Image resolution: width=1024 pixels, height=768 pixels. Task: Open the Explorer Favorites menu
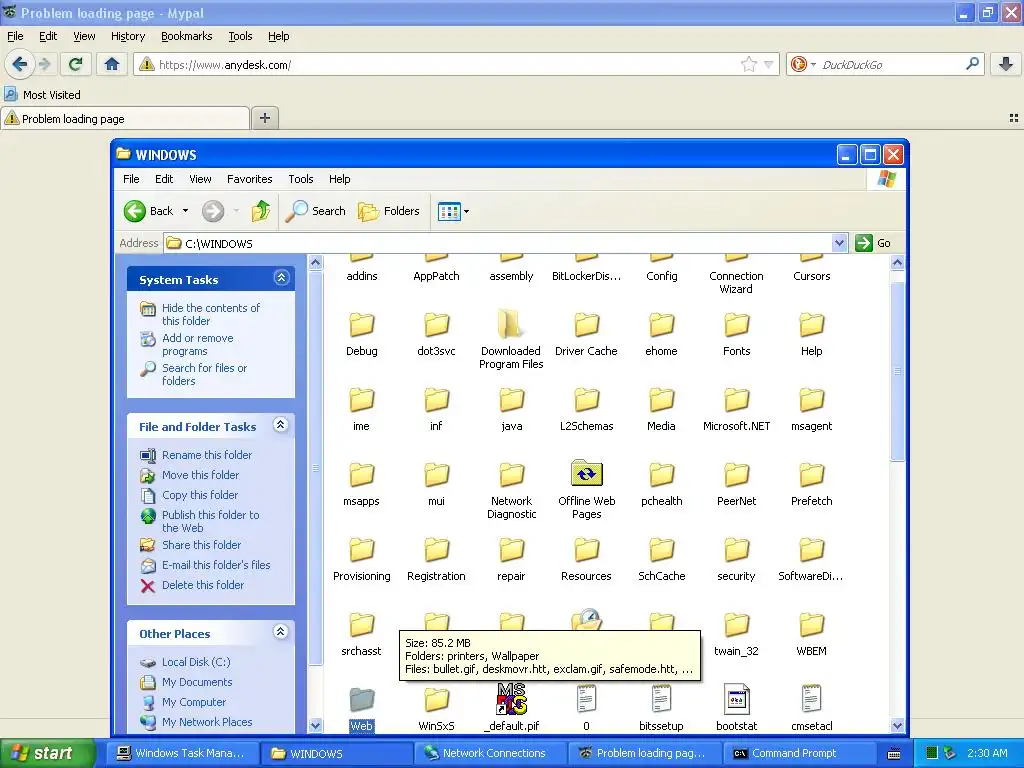click(x=249, y=179)
